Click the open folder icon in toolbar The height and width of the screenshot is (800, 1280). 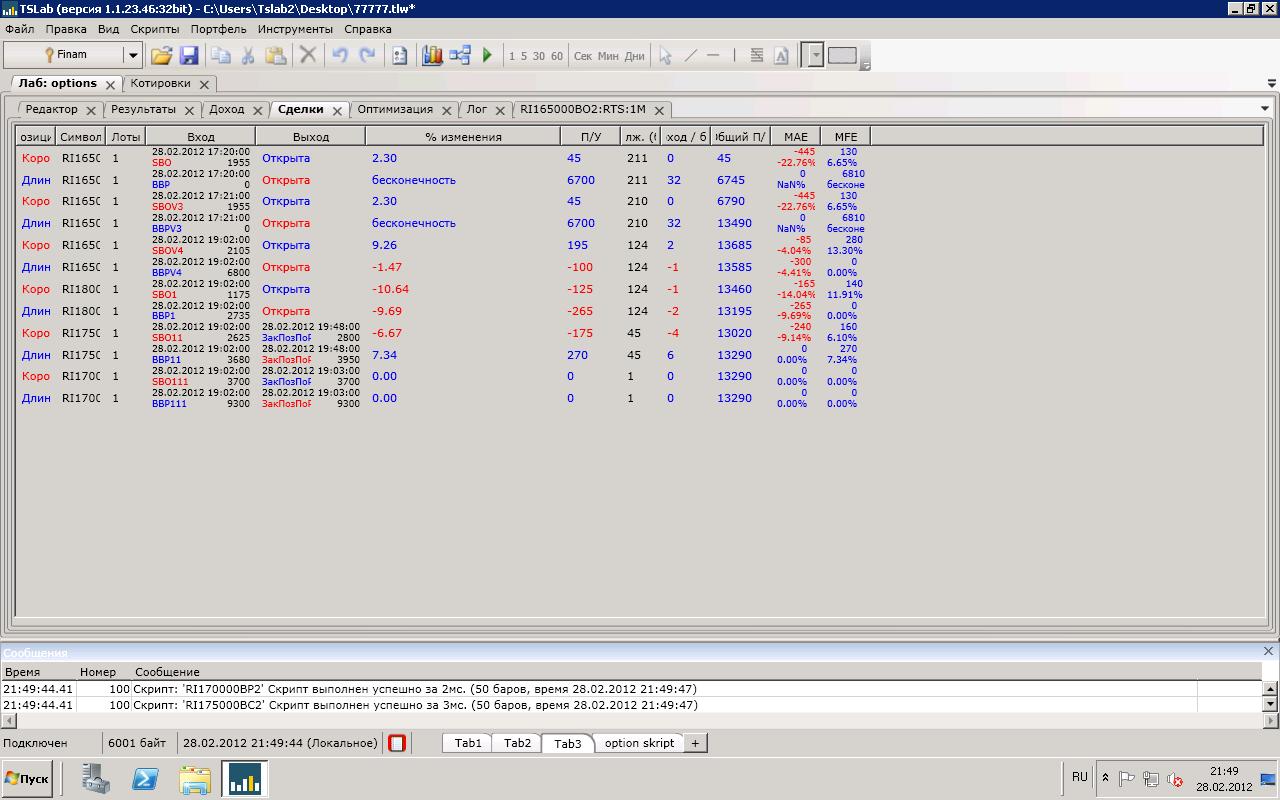161,56
